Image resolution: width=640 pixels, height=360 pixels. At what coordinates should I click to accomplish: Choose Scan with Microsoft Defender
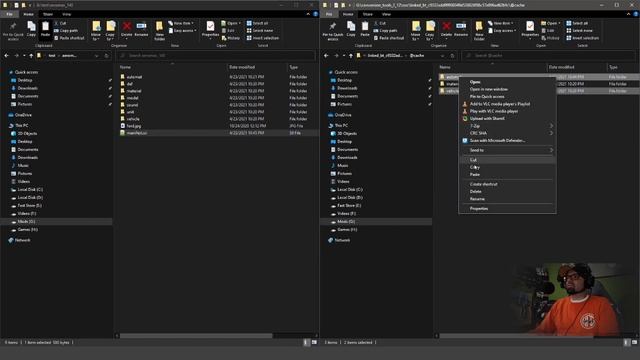click(x=507, y=141)
